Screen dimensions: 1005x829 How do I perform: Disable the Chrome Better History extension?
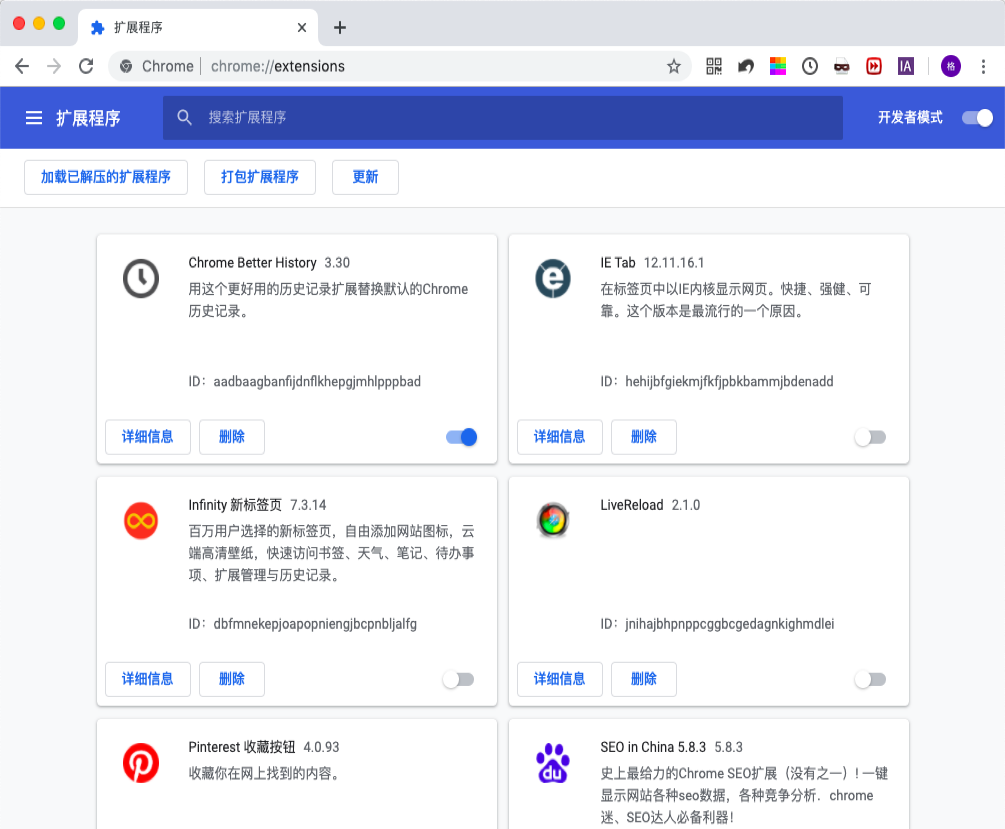click(x=461, y=437)
